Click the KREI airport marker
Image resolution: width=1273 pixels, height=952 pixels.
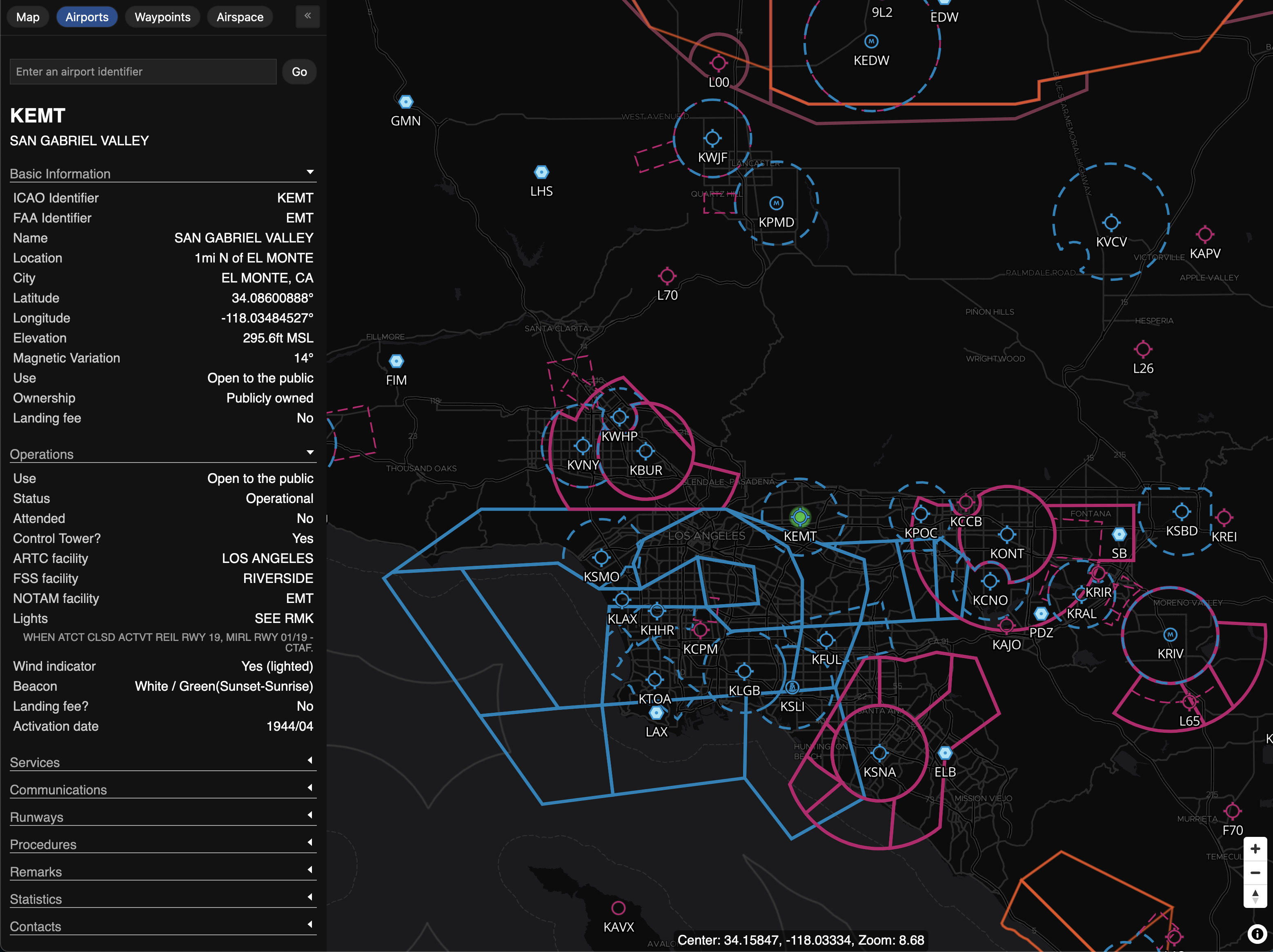[x=1224, y=518]
